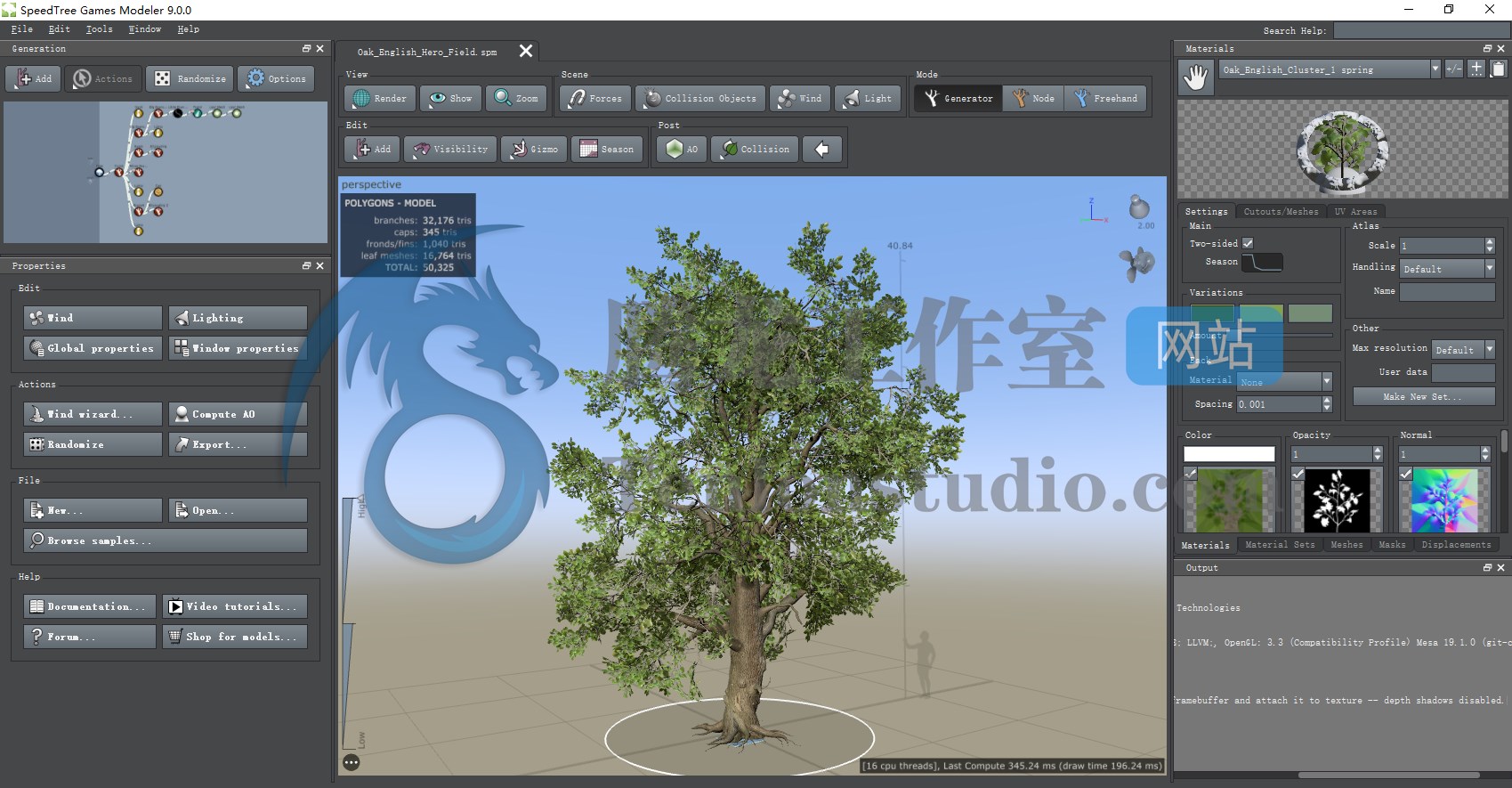Add a new material with plus icon
1512x788 pixels.
click(1476, 69)
